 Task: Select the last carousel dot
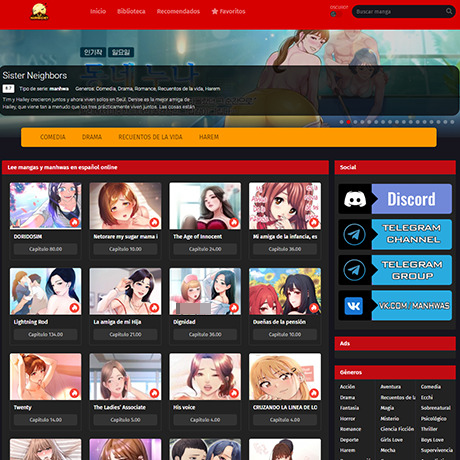click(452, 122)
